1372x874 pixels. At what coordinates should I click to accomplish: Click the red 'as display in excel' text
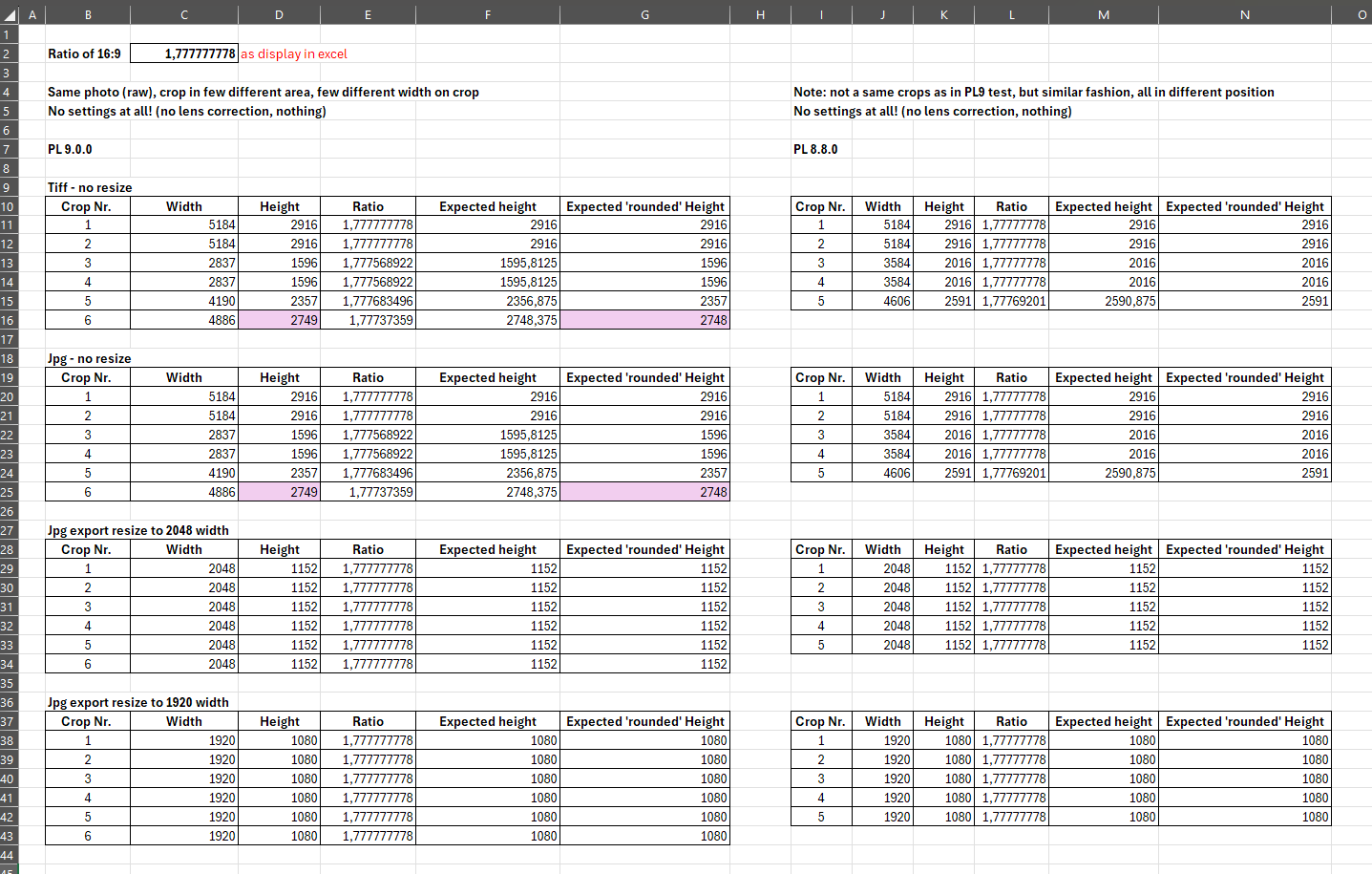[294, 54]
